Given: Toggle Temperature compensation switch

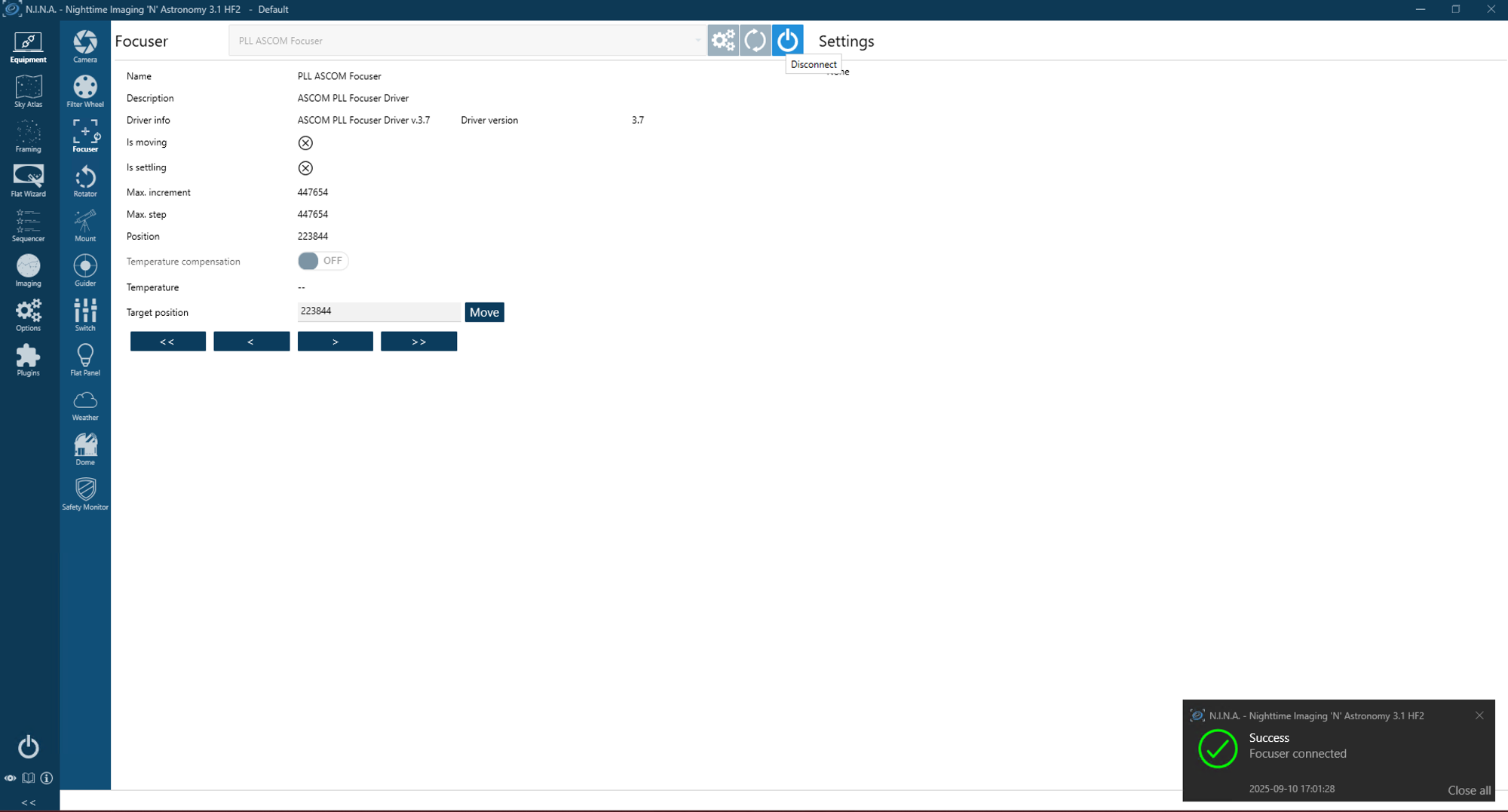Looking at the screenshot, I should tap(323, 261).
